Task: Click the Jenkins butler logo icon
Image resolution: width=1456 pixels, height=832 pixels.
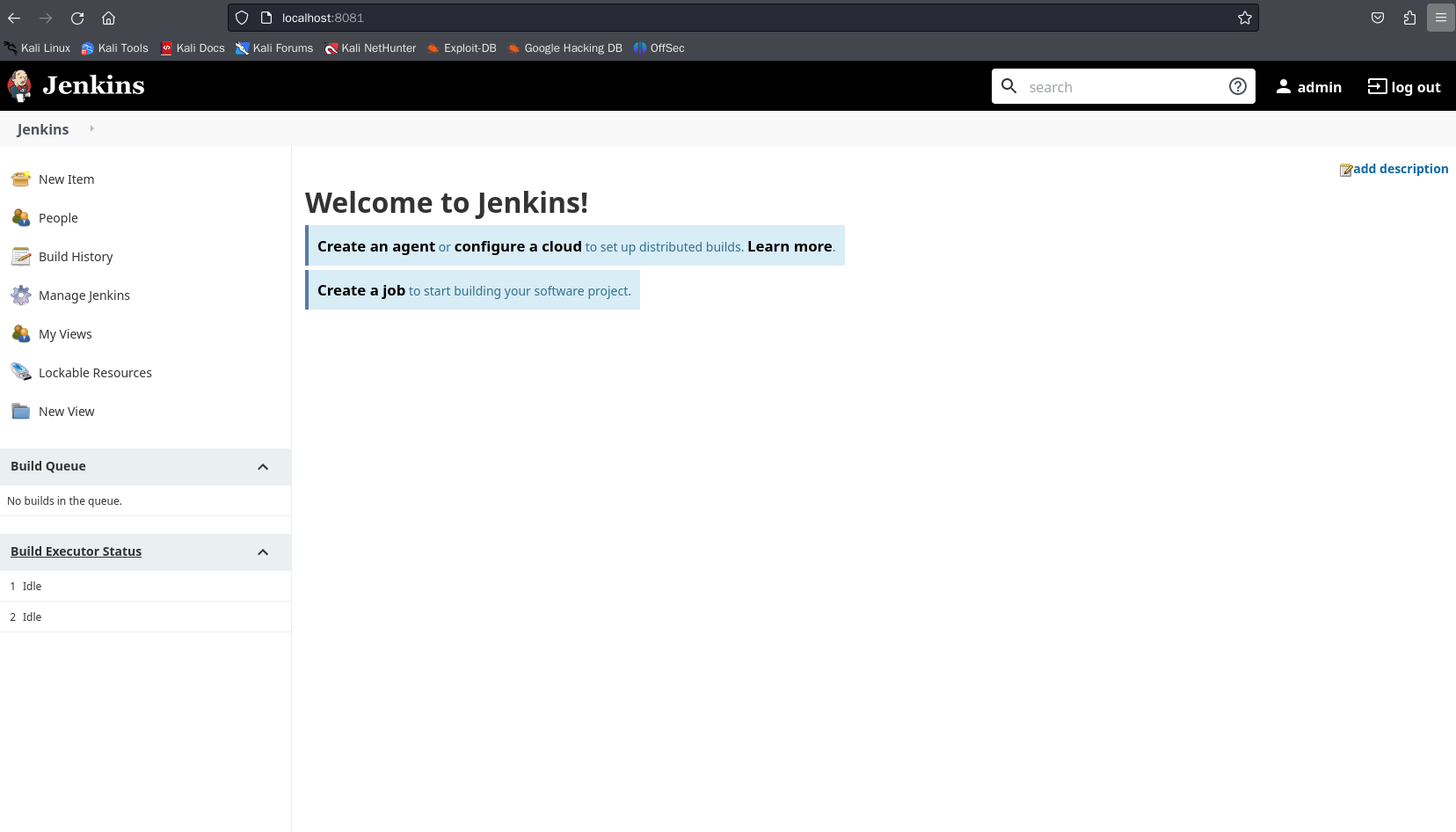Action: coord(19,86)
